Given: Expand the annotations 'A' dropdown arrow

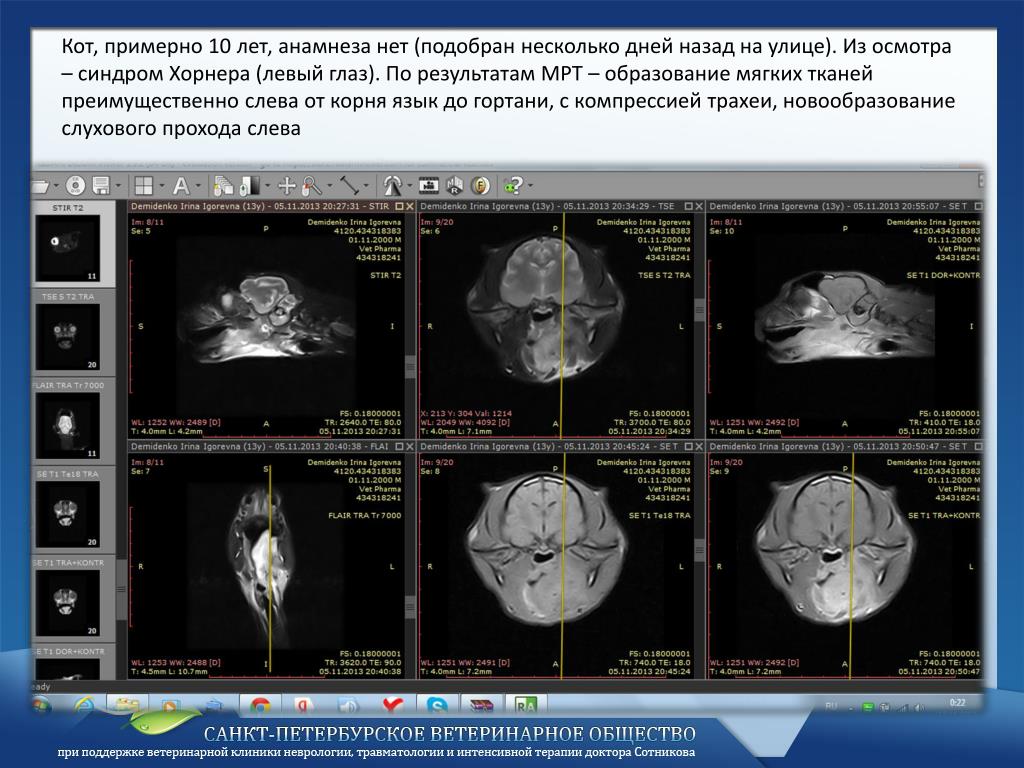Looking at the screenshot, I should [199, 186].
